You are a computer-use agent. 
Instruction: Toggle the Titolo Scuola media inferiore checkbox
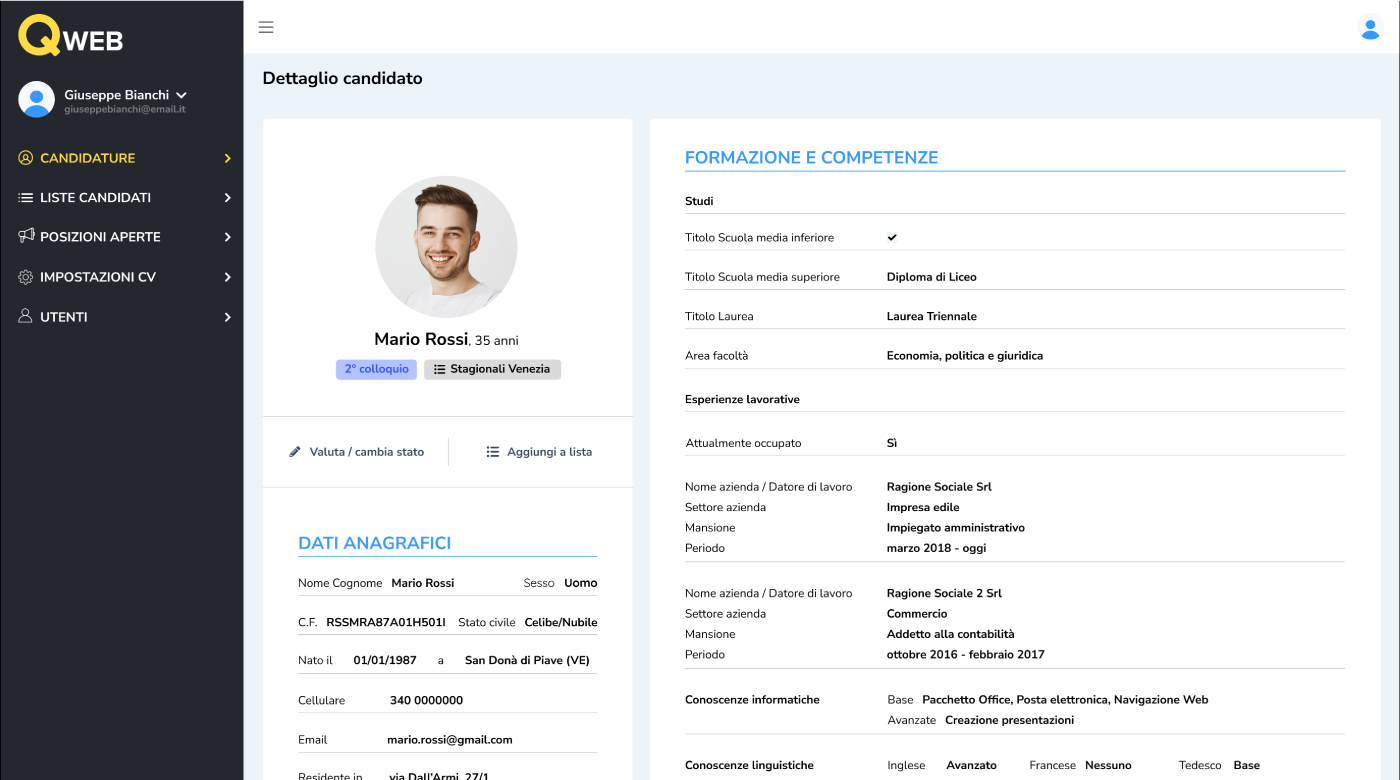point(892,237)
